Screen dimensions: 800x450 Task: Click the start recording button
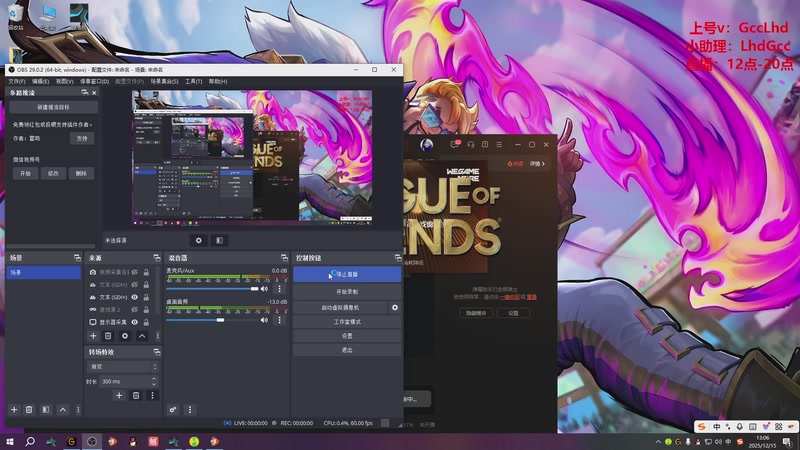[x=347, y=291]
